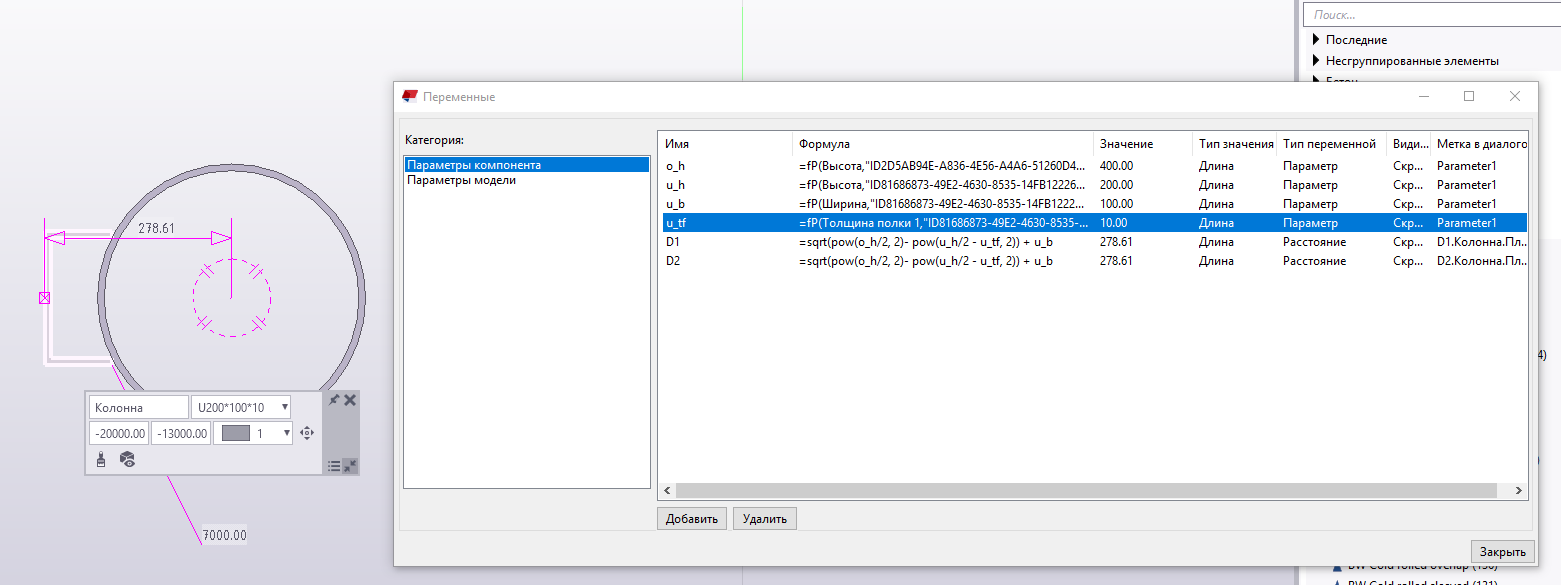Pin the contextual toolbar with pushpin icon

[334, 400]
